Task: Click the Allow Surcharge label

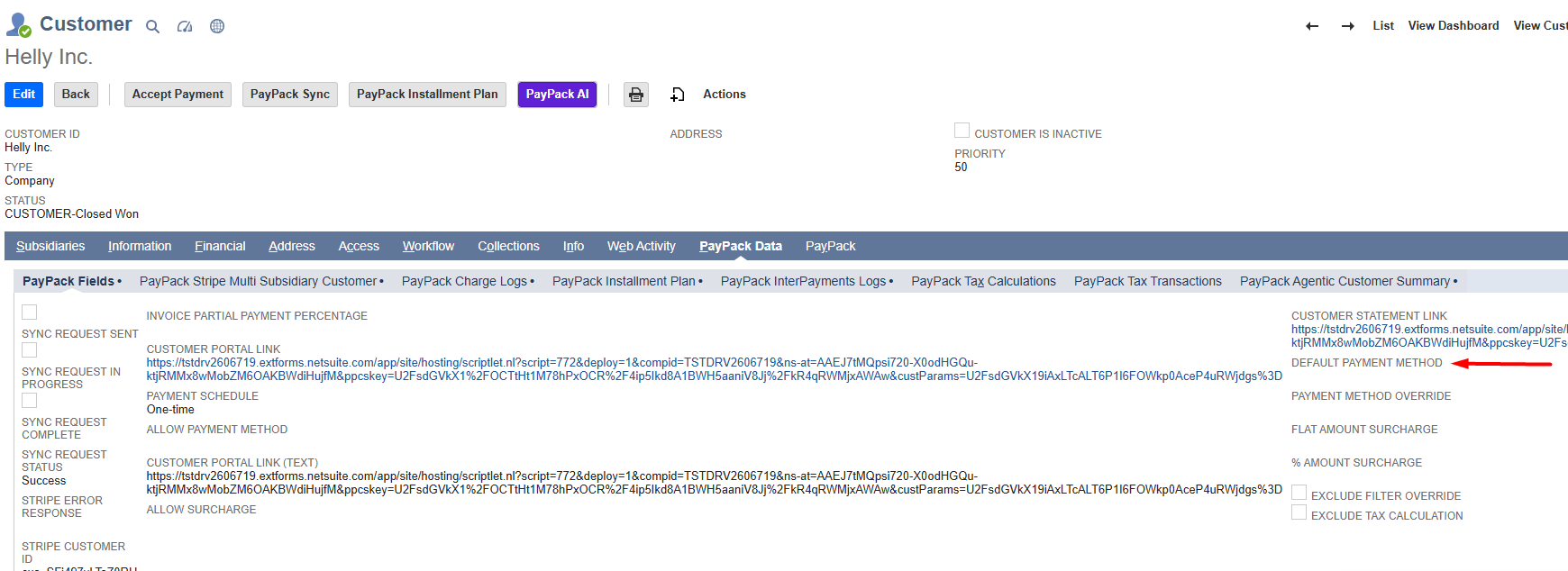Action: point(201,510)
